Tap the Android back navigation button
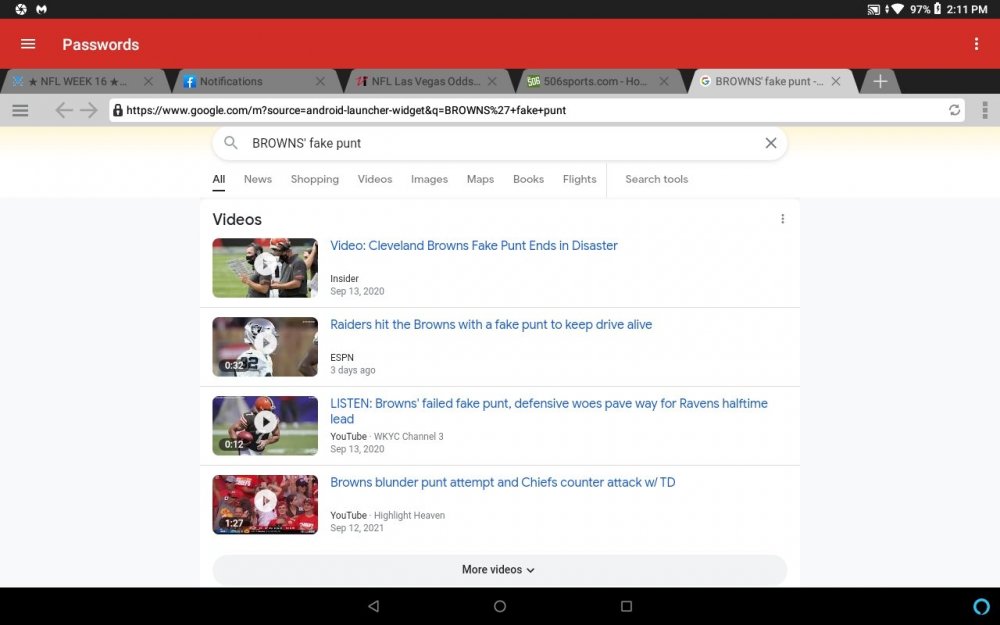This screenshot has width=1000, height=625. tap(374, 606)
